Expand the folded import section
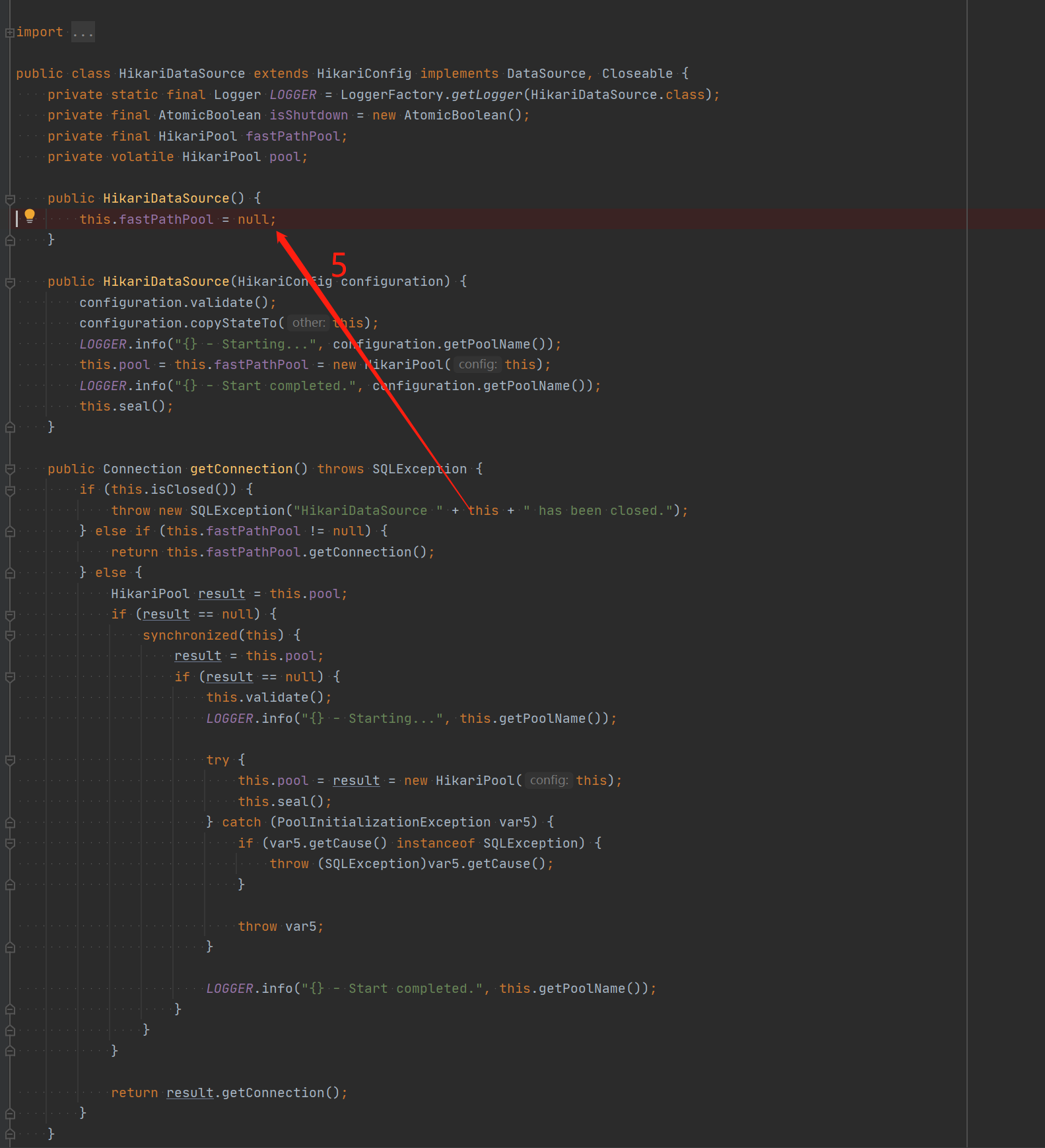The width and height of the screenshot is (1045, 1148). click(x=10, y=32)
